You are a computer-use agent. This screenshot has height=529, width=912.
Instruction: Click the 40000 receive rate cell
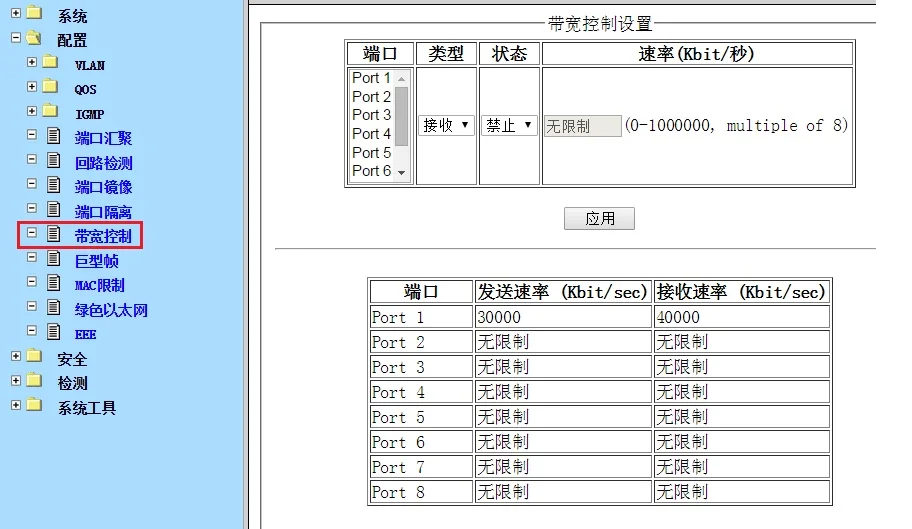click(742, 317)
